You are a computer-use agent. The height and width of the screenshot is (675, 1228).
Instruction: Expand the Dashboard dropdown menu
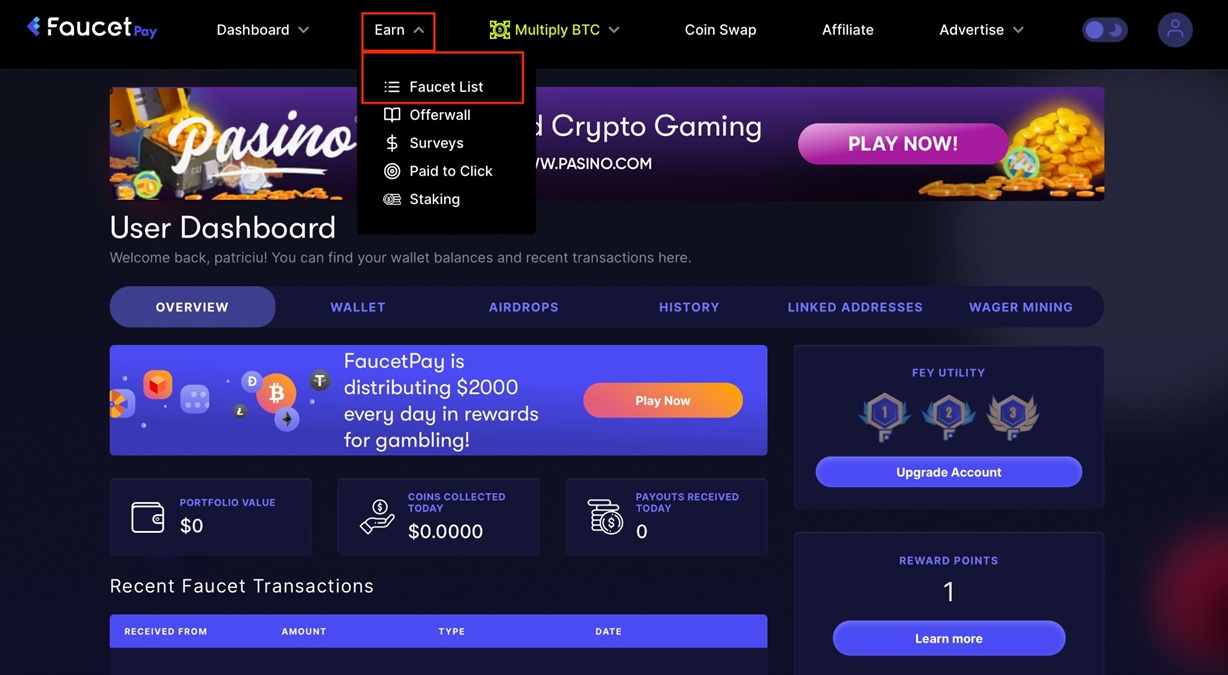[263, 30]
